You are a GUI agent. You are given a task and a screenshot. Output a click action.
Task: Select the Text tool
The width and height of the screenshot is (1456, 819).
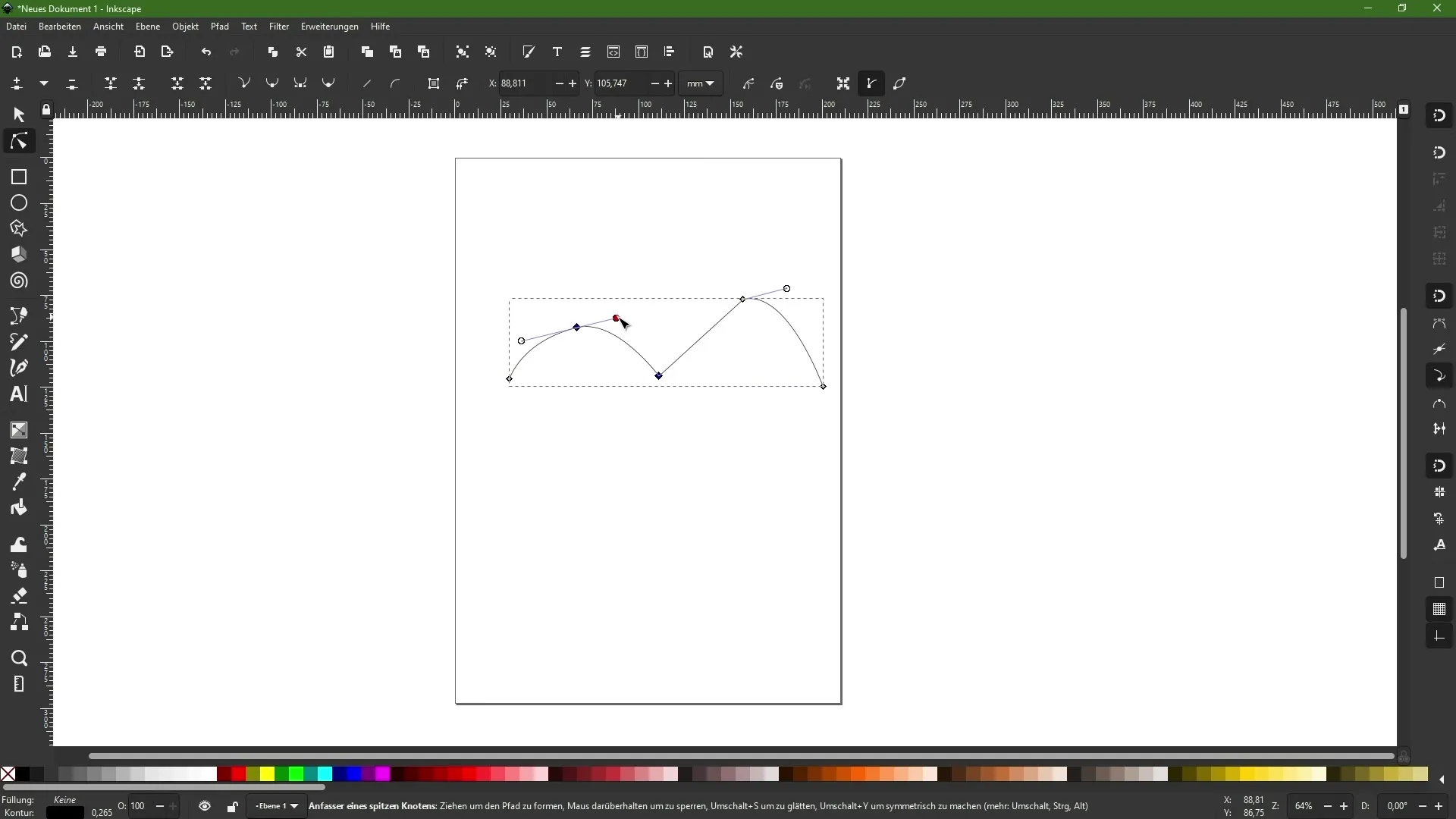coord(18,394)
